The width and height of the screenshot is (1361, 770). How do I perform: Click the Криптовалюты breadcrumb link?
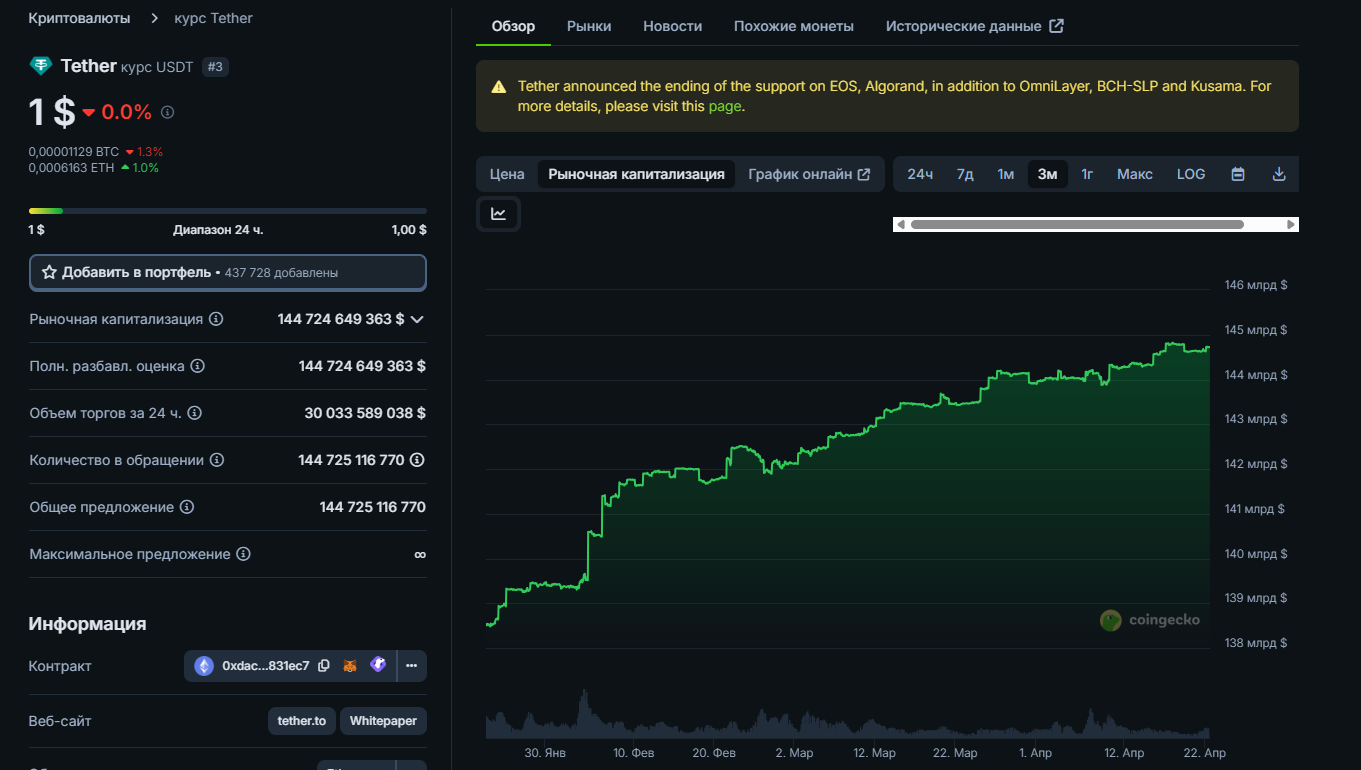pos(79,18)
